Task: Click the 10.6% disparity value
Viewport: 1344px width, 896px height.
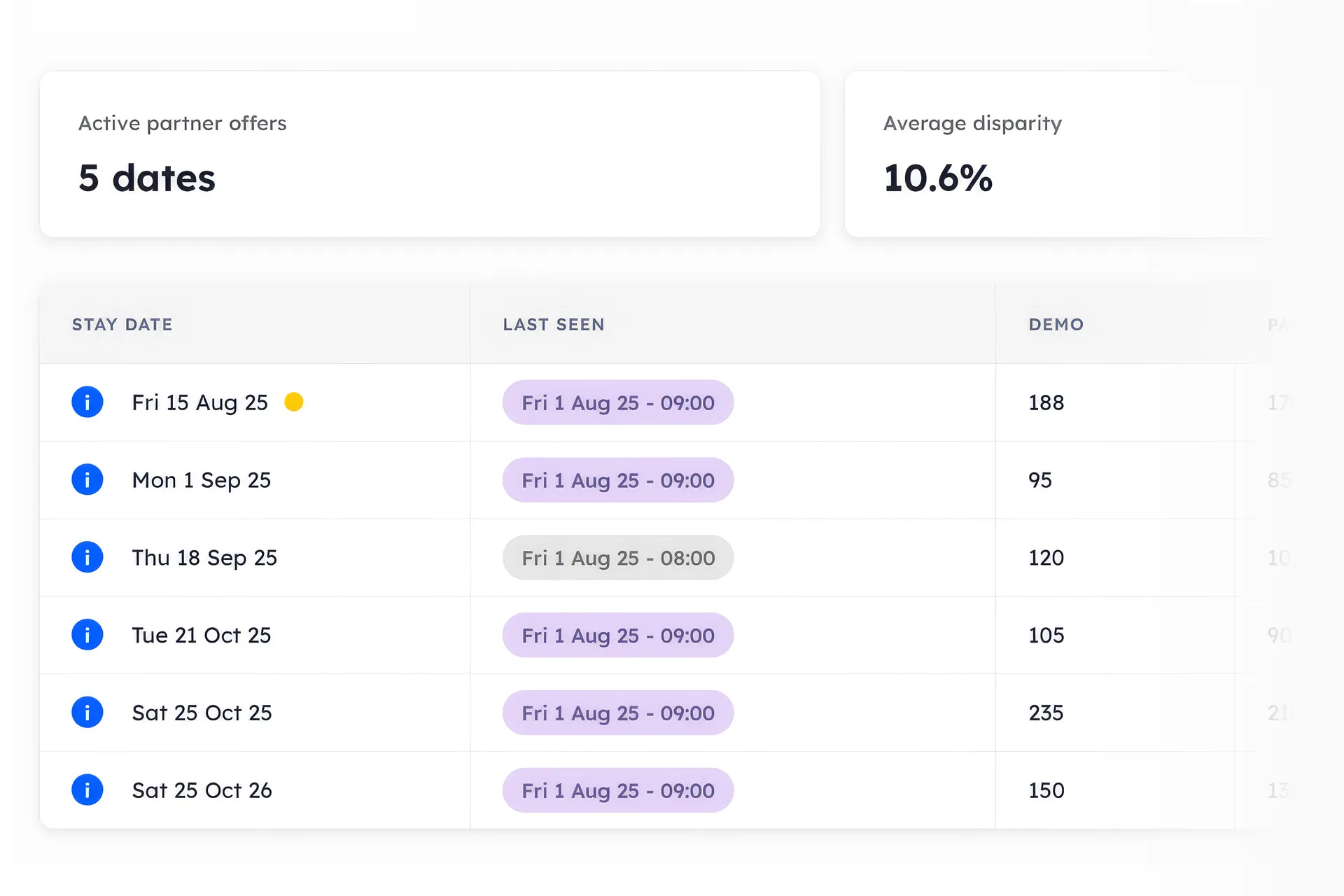Action: (938, 178)
